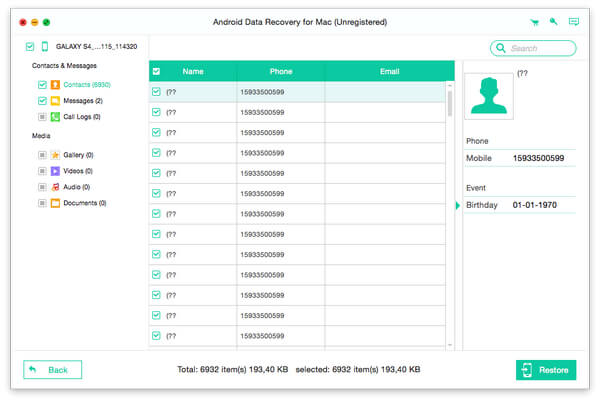The image size is (600, 402).
Task: Uncheck the Messages category checkbox
Action: pos(42,101)
